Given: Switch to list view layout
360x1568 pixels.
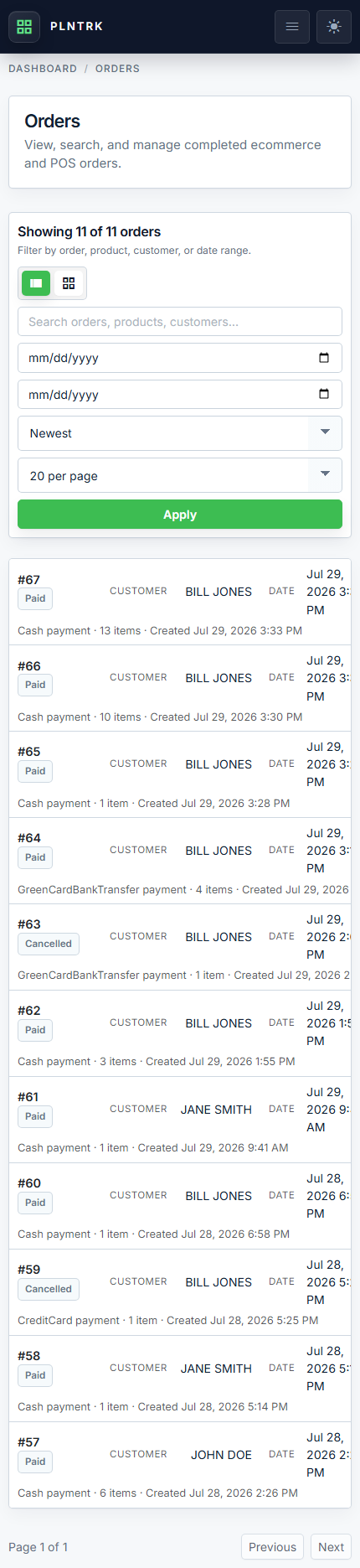Looking at the screenshot, I should coord(36,283).
